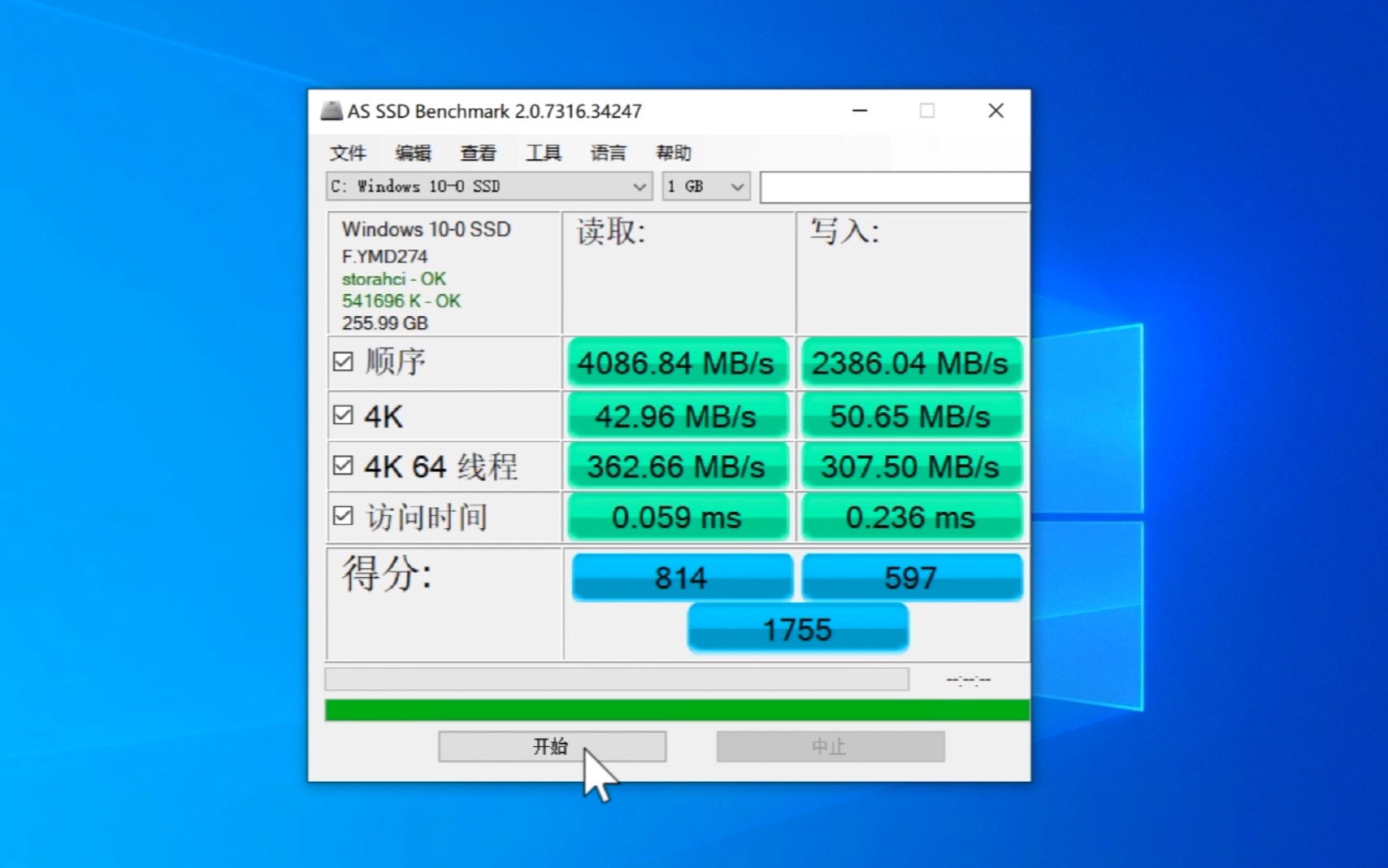1388x868 pixels.
Task: Toggle the 访问时间 access time checkbox
Action: tap(343, 516)
